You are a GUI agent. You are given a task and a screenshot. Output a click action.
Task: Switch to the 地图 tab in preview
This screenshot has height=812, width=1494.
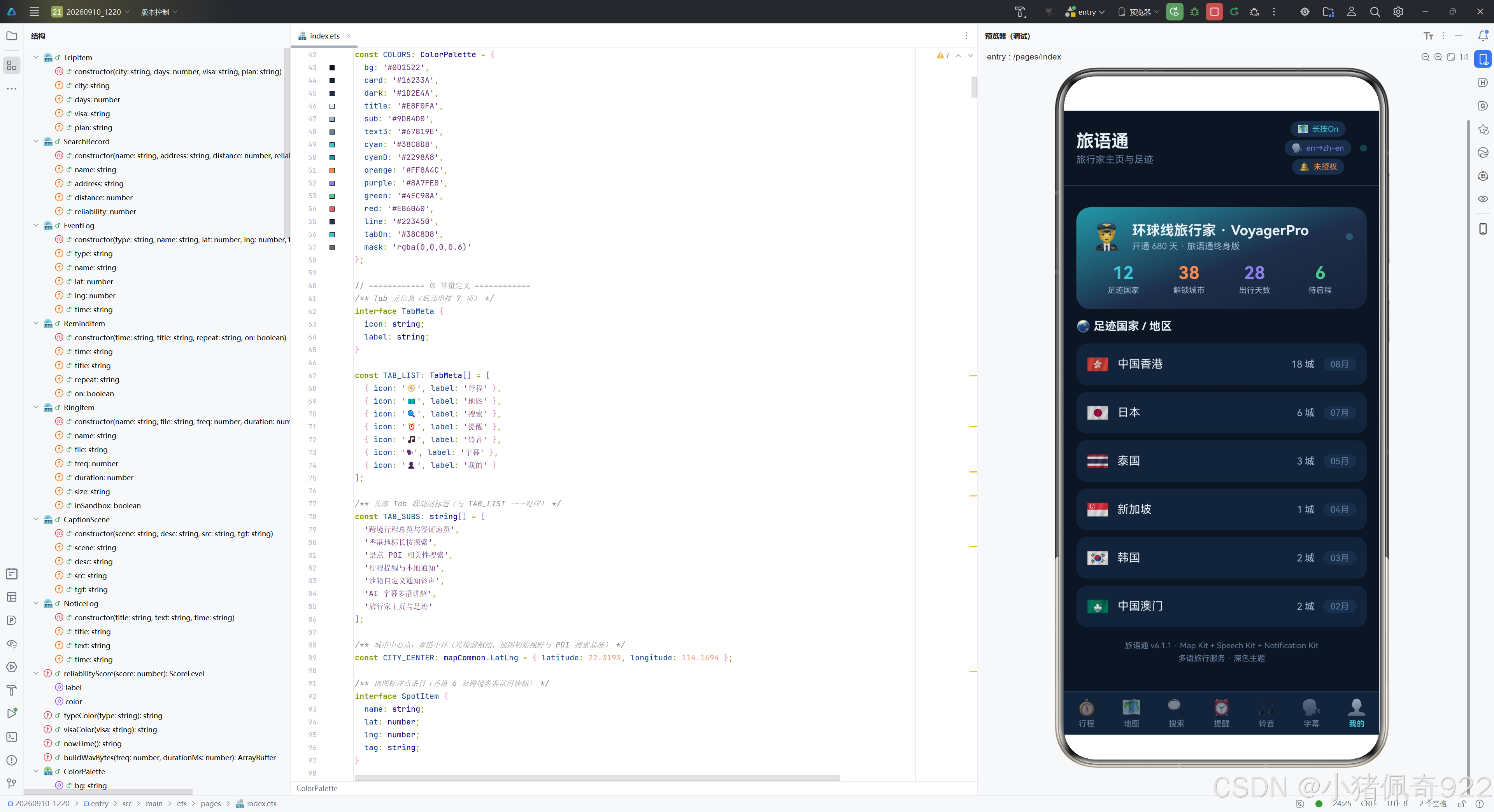[1131, 714]
